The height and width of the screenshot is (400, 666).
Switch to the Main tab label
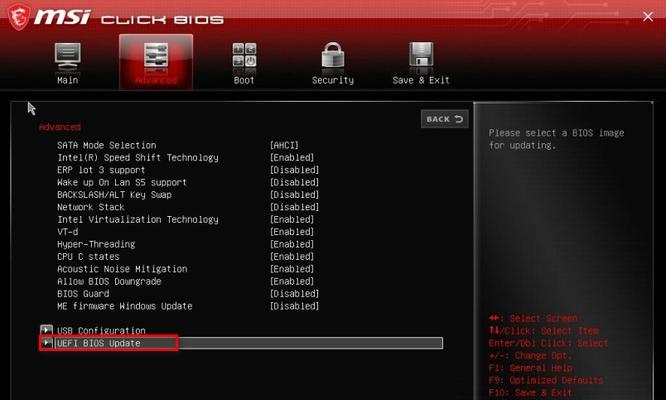68,80
